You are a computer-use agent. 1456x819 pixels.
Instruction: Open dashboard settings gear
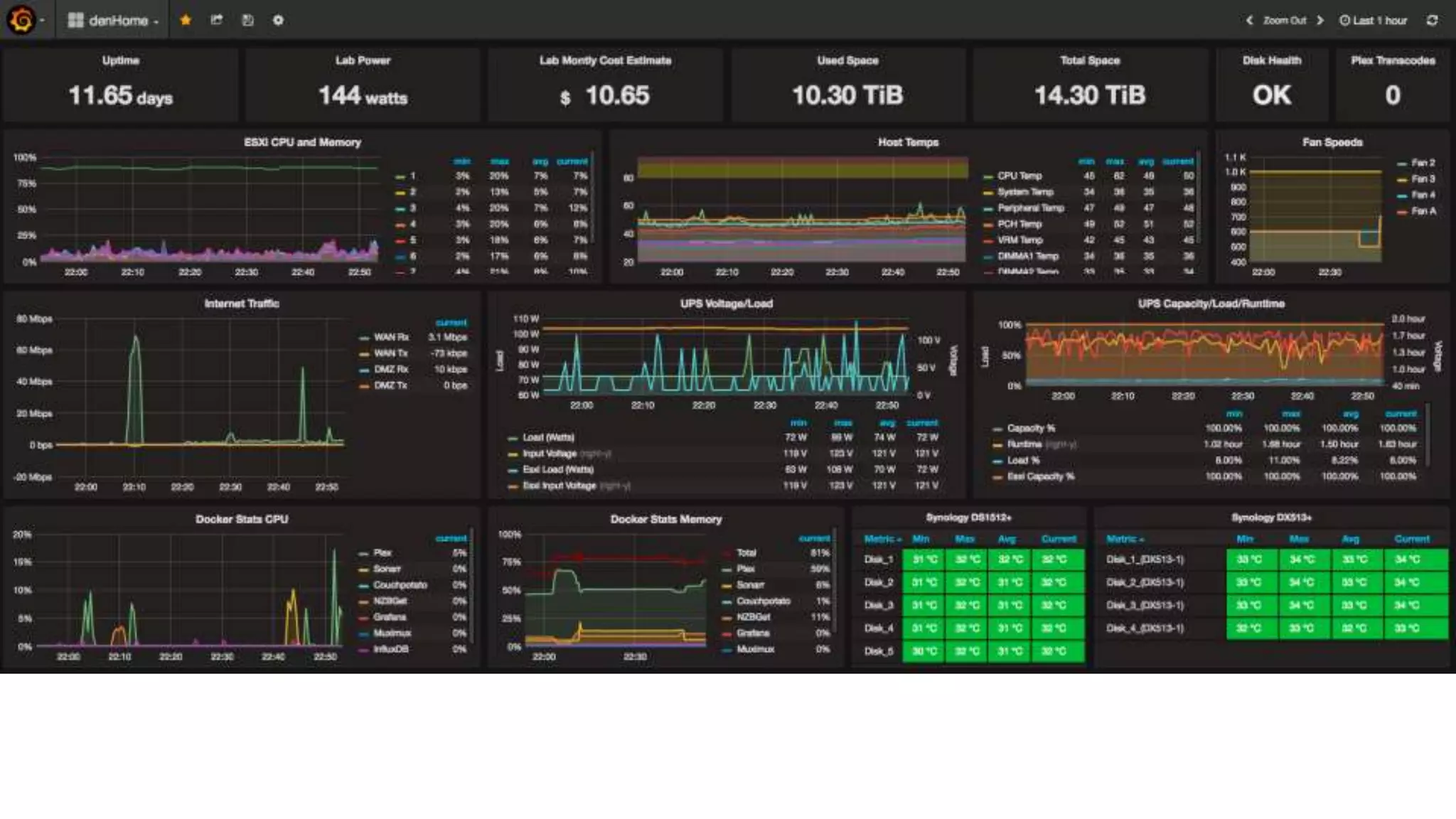click(278, 20)
